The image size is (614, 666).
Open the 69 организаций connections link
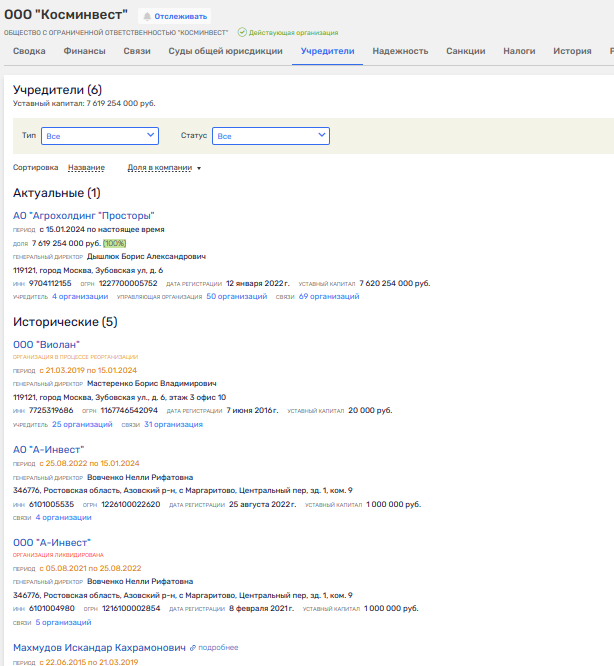(329, 296)
